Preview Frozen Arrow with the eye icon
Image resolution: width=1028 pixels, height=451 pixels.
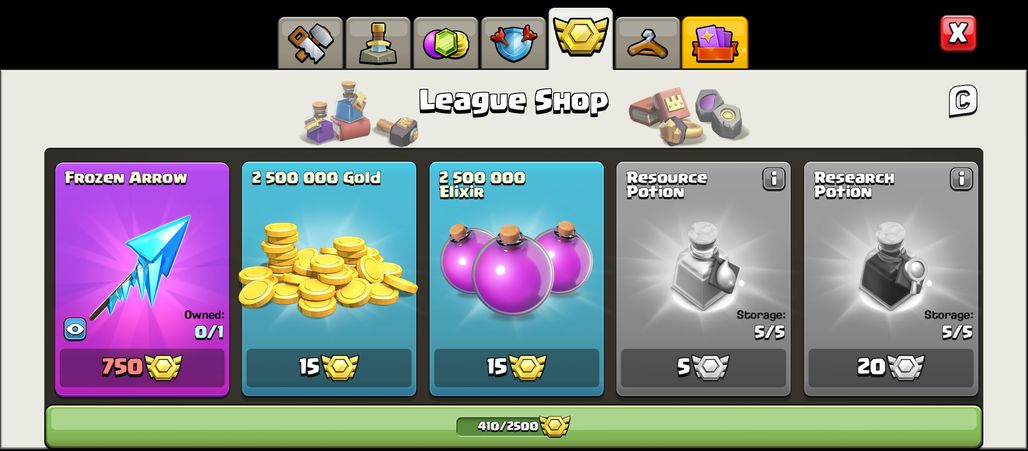pos(75,329)
